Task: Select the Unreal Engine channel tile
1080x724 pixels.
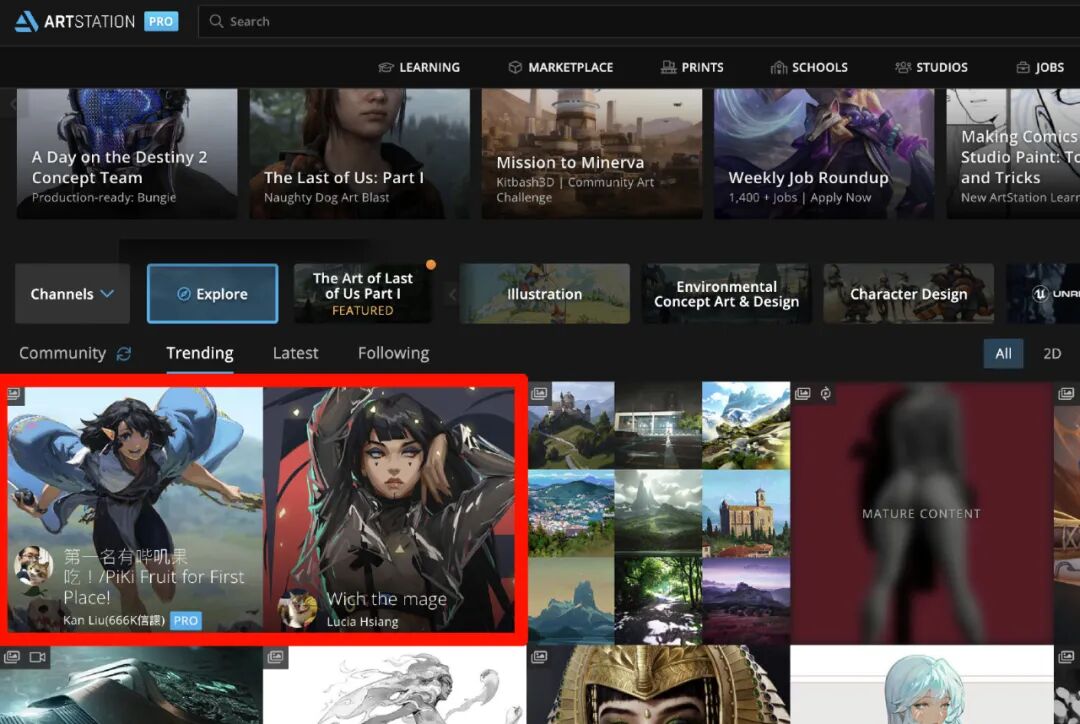Action: pyautogui.click(x=1043, y=294)
